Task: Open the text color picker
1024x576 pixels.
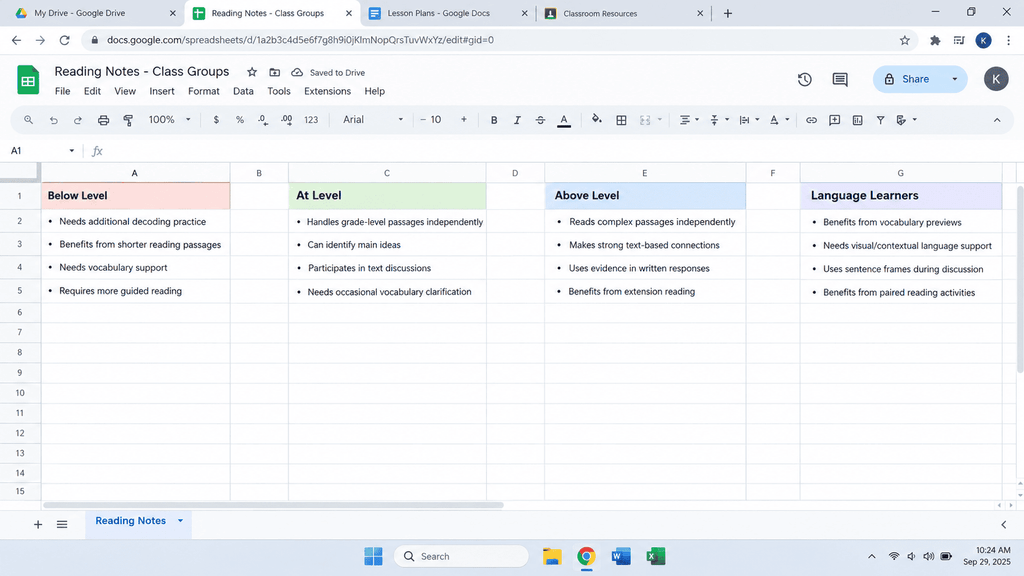Action: click(x=564, y=120)
